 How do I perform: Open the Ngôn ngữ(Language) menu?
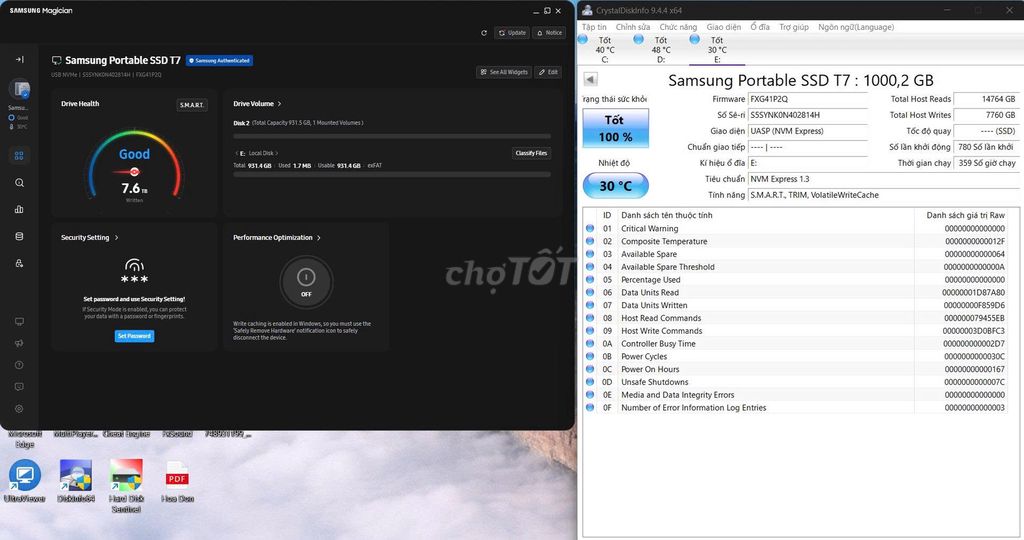tap(856, 27)
